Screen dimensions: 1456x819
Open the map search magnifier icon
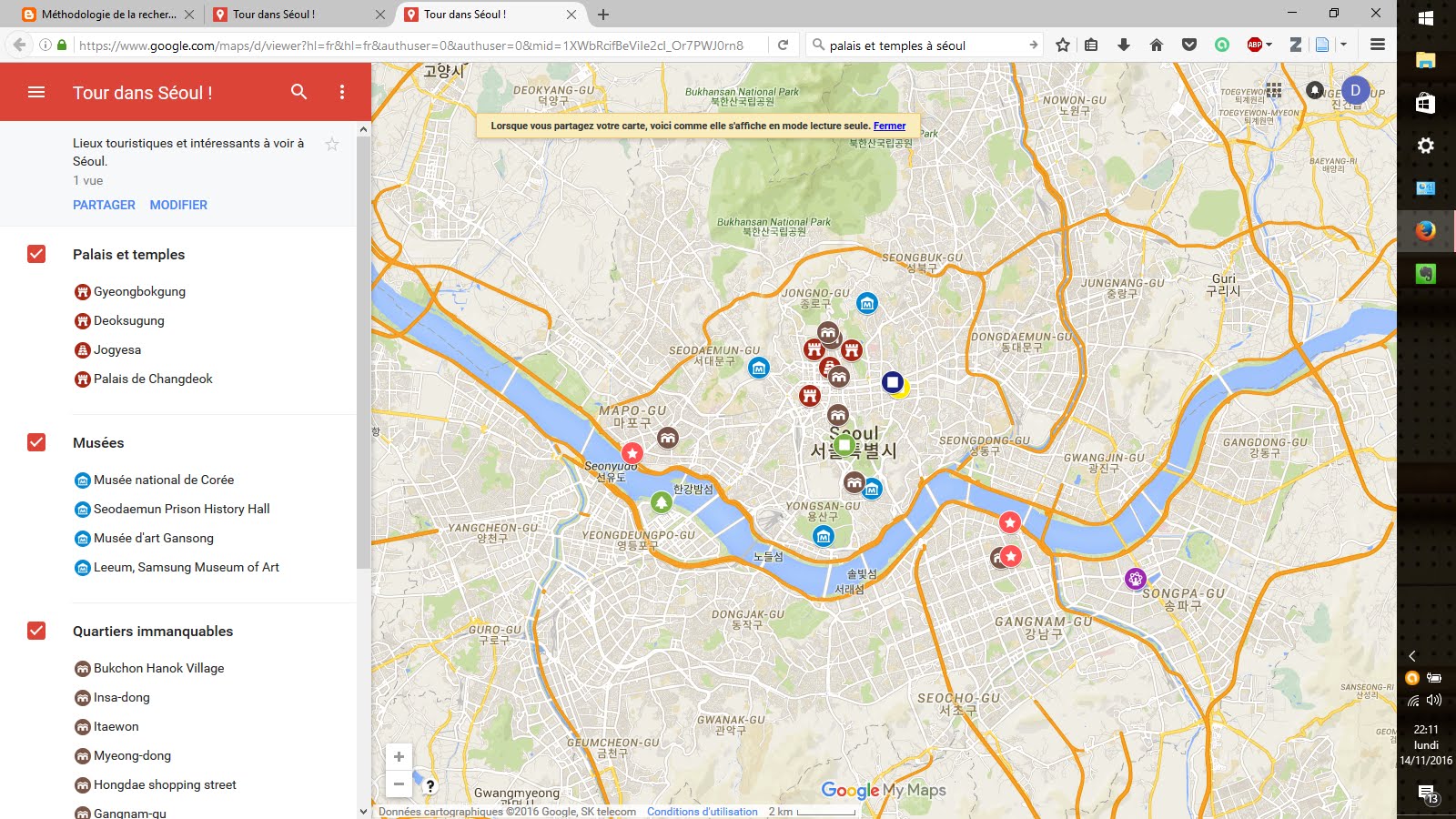(x=298, y=92)
